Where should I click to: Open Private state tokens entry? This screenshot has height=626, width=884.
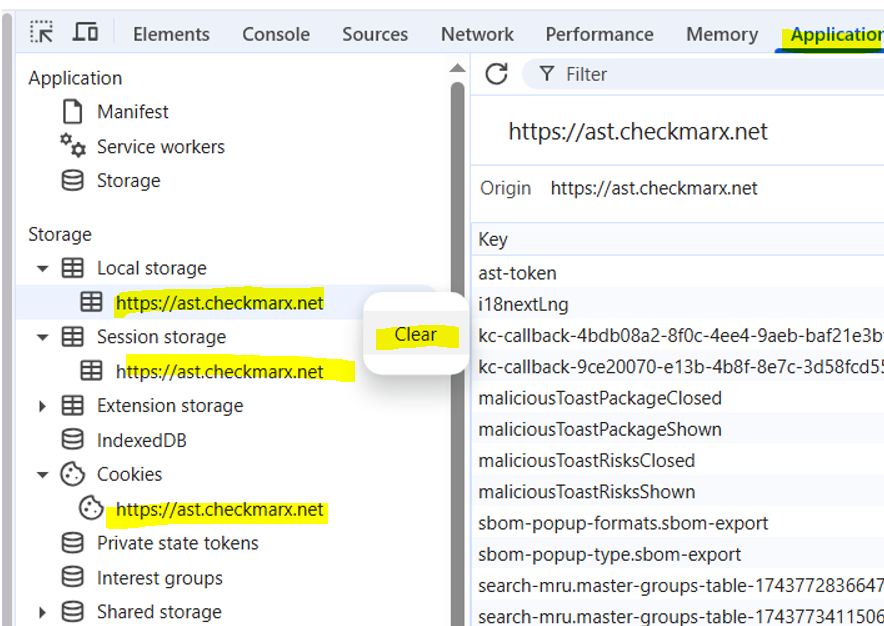pos(178,543)
